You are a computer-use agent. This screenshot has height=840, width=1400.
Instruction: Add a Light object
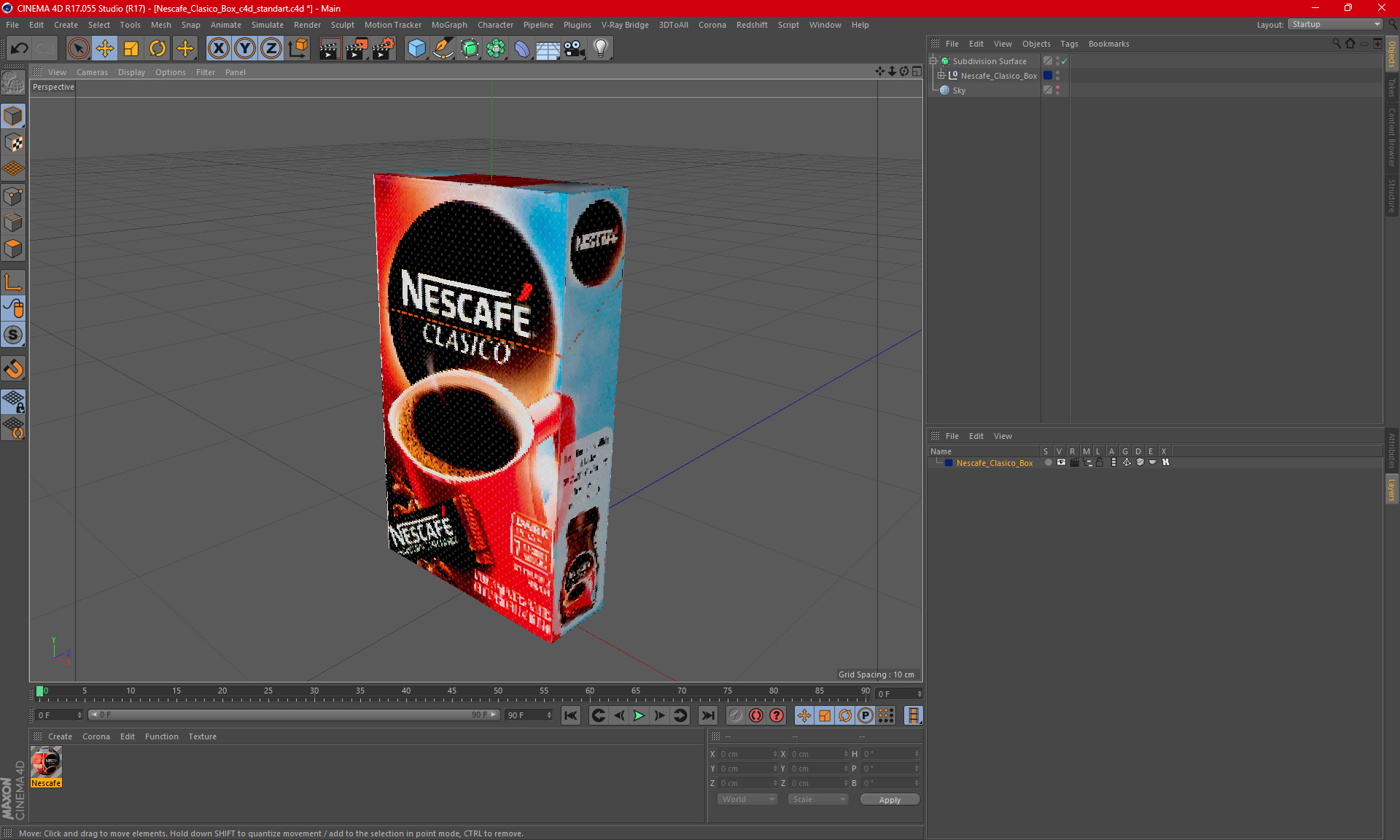tap(601, 49)
